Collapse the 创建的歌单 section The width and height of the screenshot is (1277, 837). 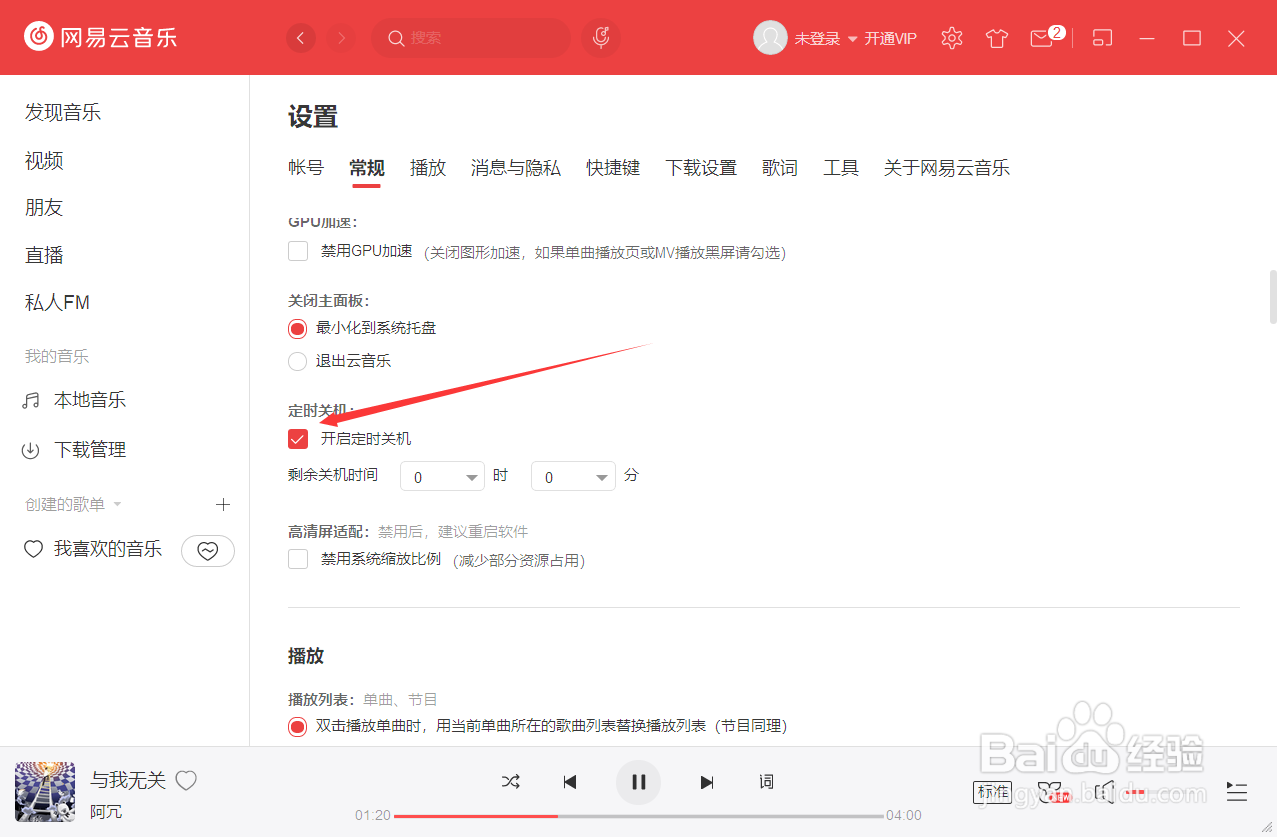(117, 505)
